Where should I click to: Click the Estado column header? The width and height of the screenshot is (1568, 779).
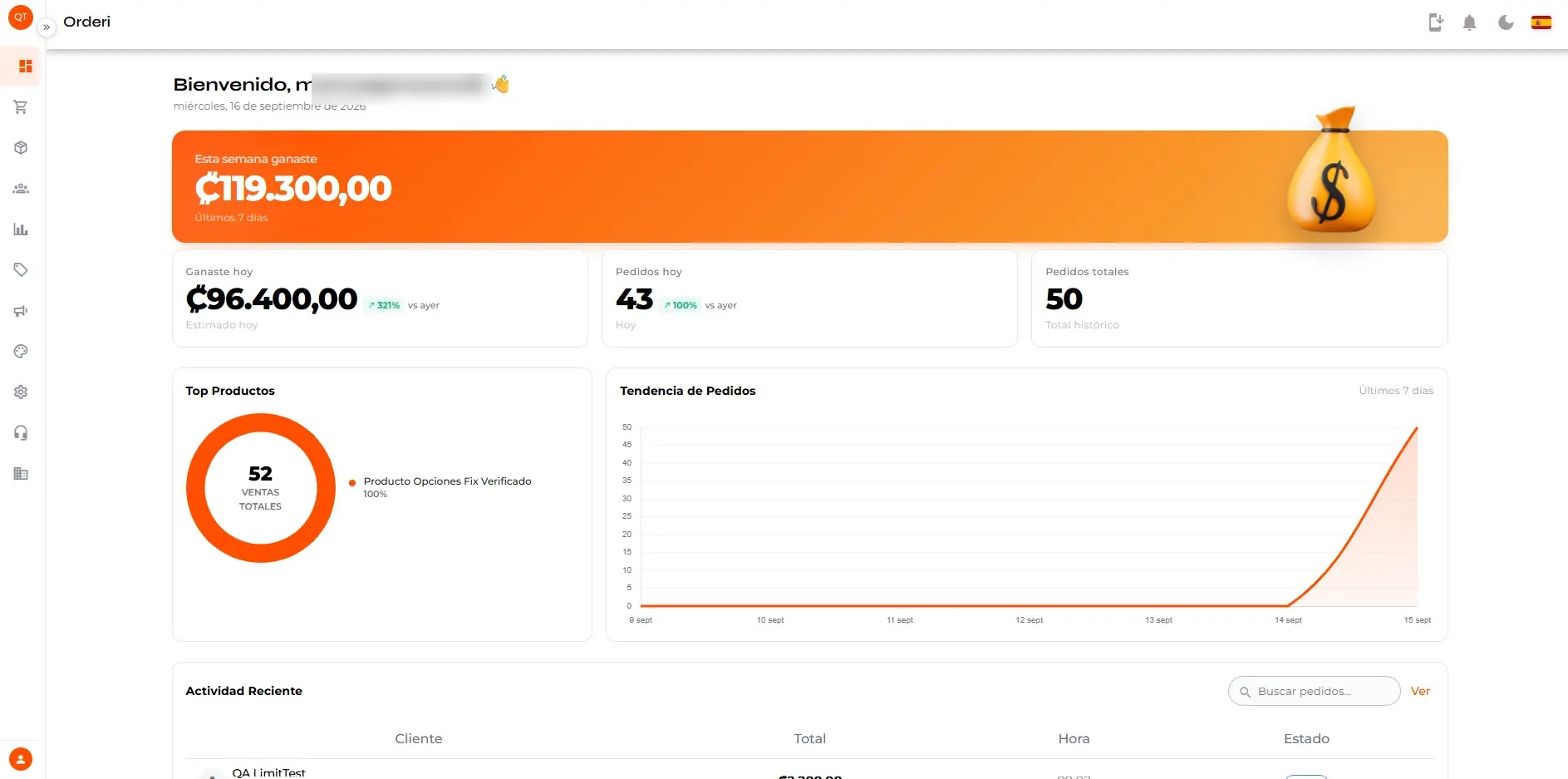[1306, 738]
